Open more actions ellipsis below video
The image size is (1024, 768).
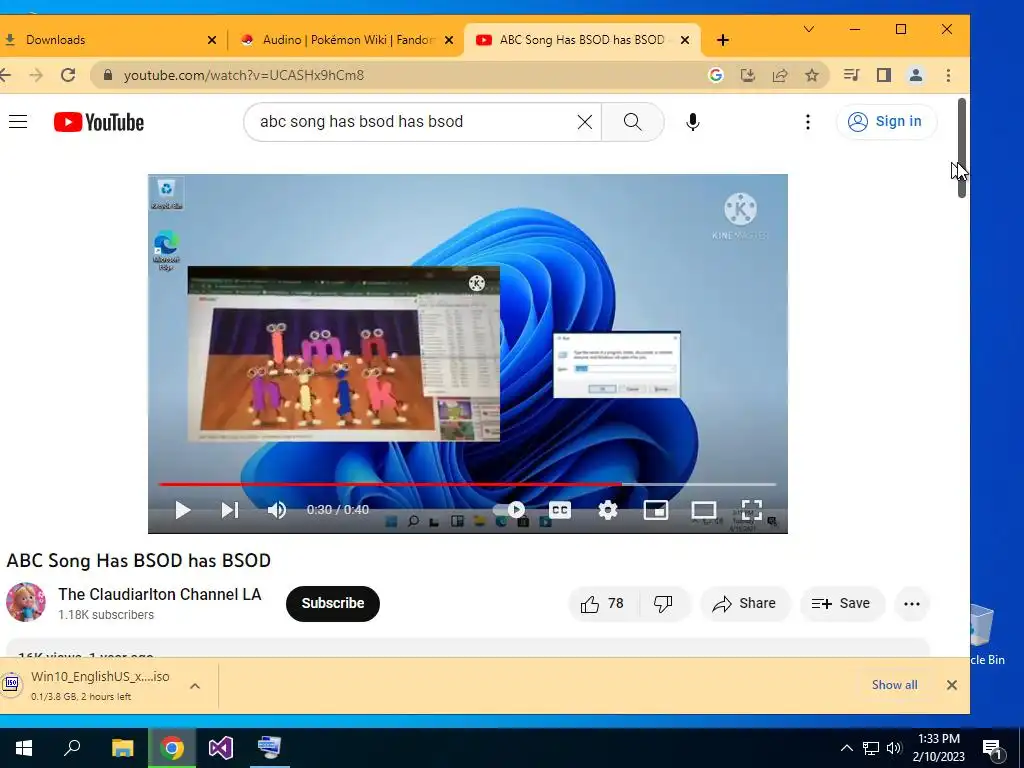[x=912, y=604]
